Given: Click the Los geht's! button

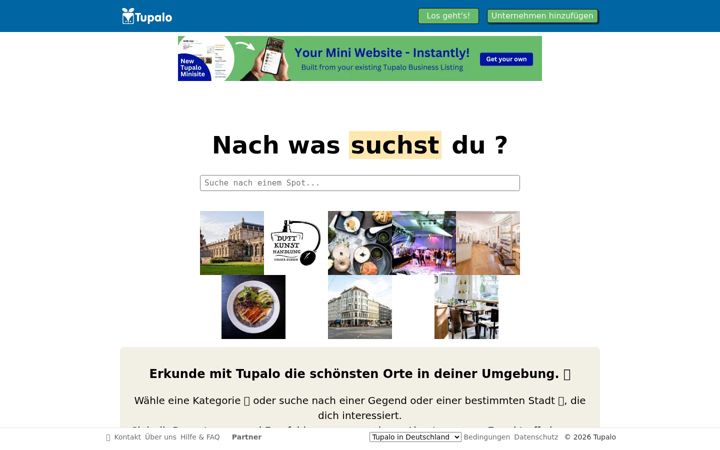Looking at the screenshot, I should click(448, 16).
